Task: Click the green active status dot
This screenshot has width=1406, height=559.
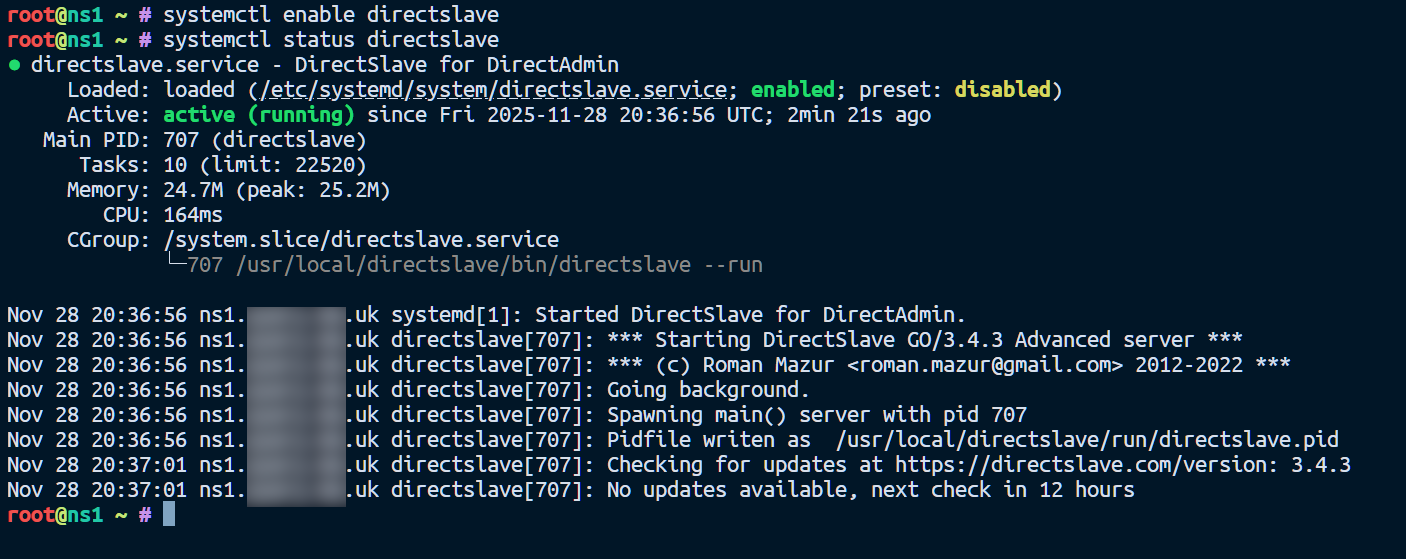Action: click(x=14, y=66)
